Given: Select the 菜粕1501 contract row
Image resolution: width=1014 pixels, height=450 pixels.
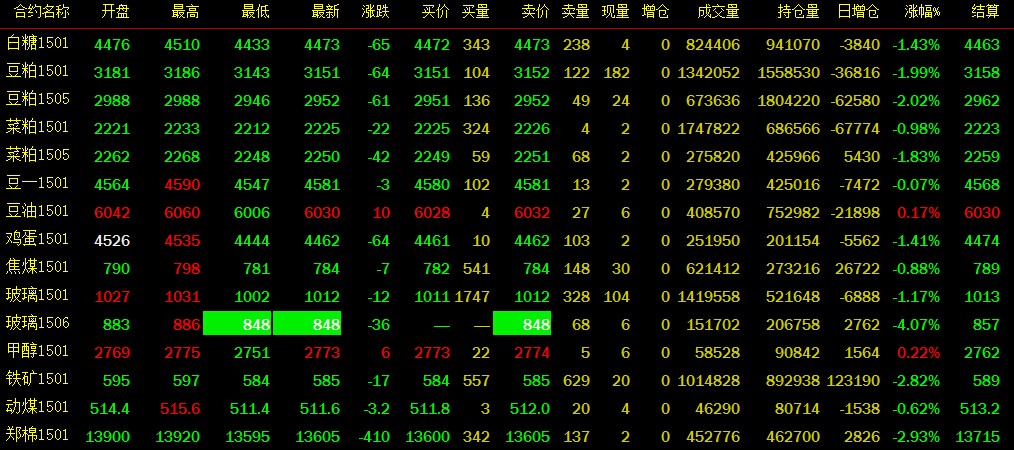Looking at the screenshot, I should (507, 128).
